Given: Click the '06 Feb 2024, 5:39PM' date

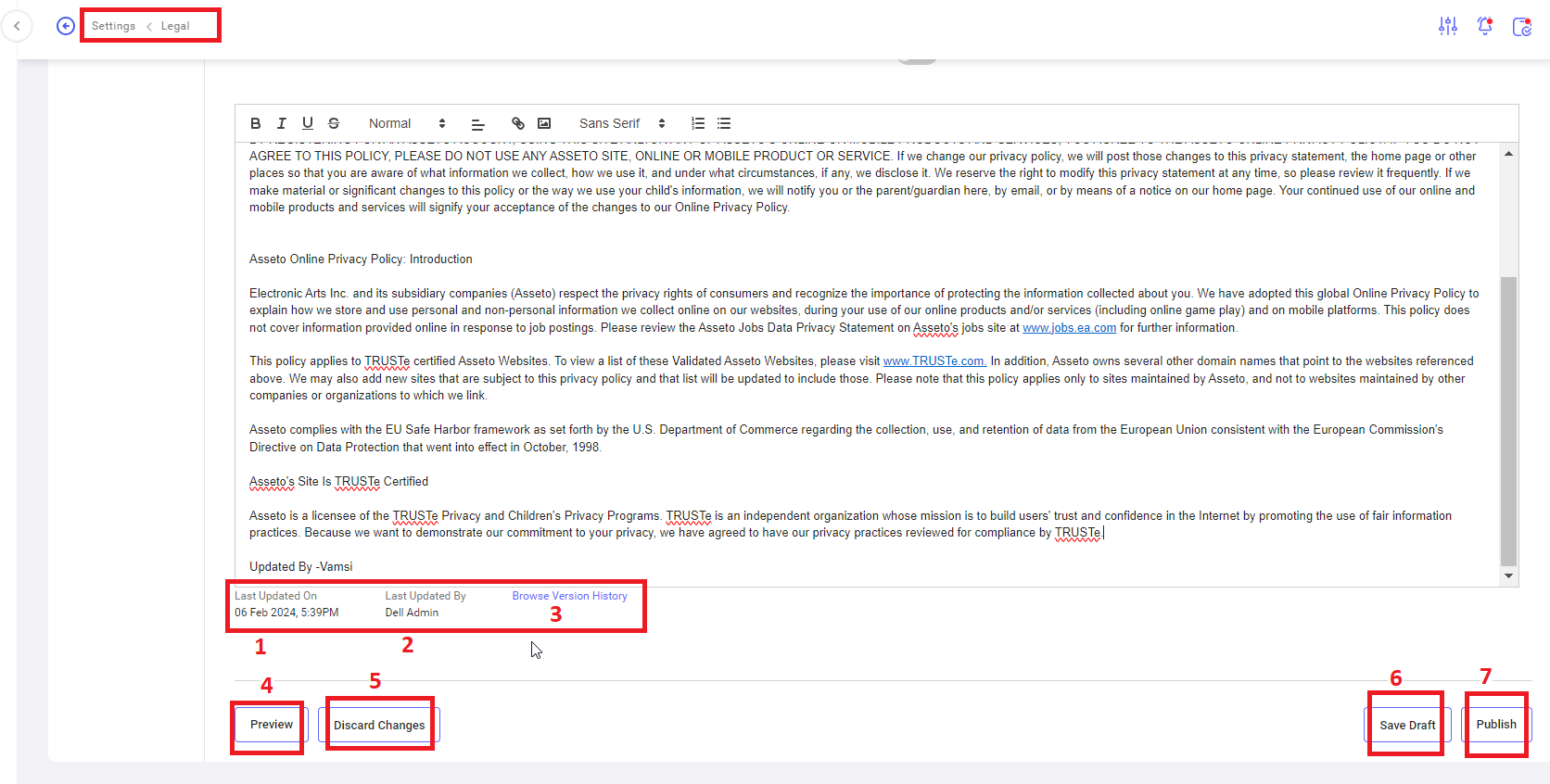Looking at the screenshot, I should tap(286, 613).
